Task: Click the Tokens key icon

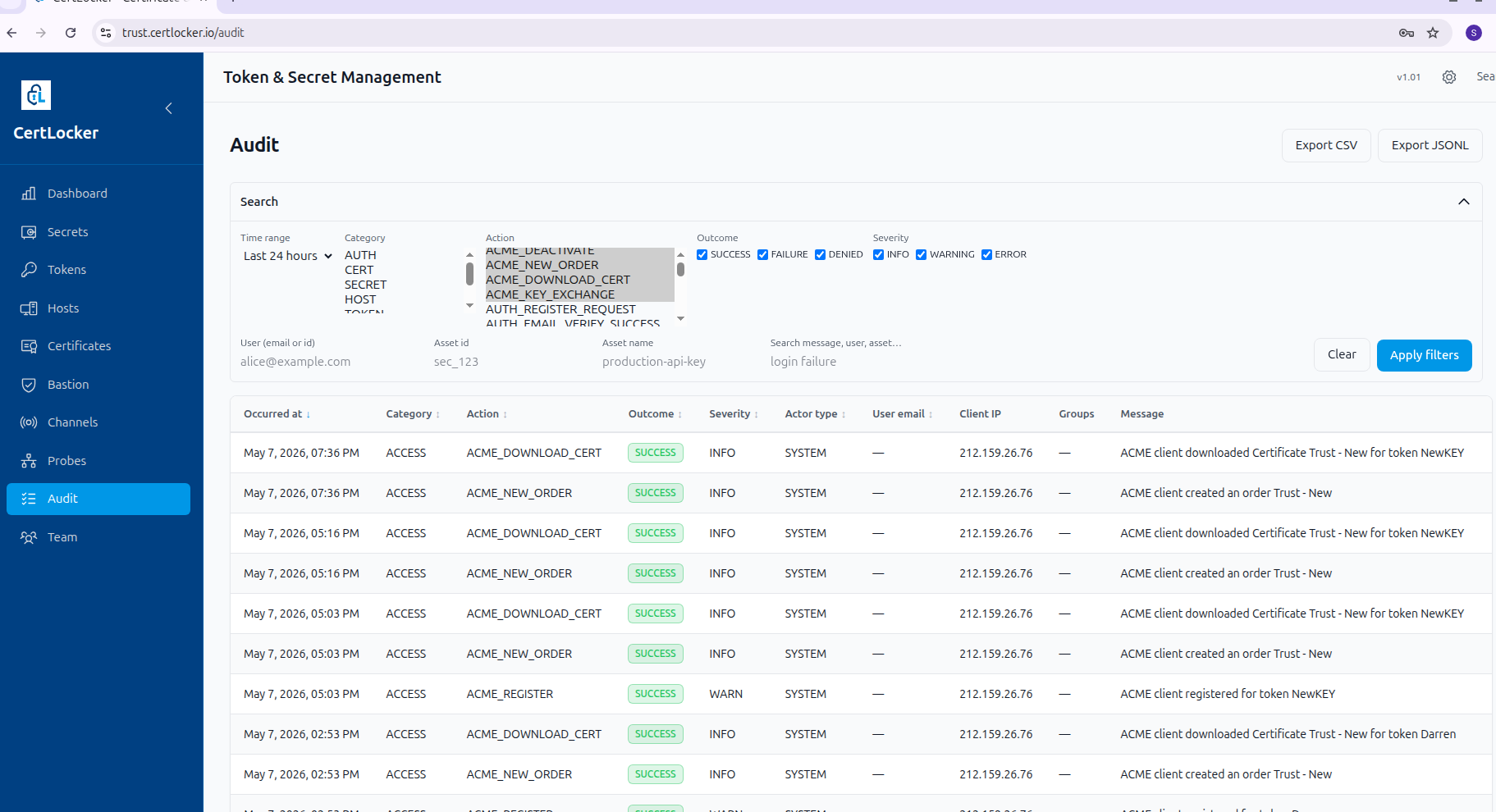Action: (x=29, y=270)
